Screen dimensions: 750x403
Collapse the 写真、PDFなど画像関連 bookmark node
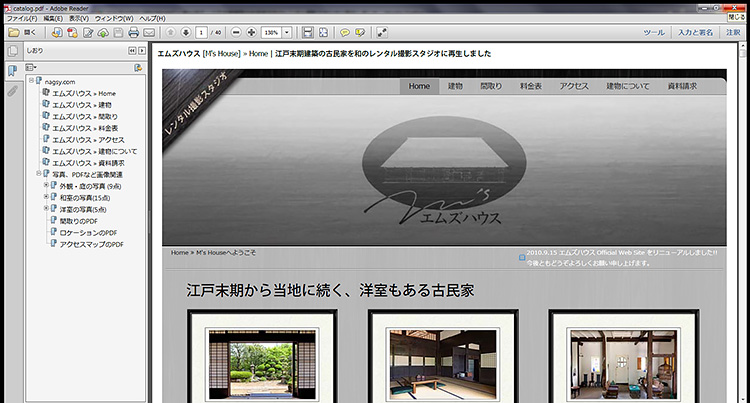tap(39, 174)
